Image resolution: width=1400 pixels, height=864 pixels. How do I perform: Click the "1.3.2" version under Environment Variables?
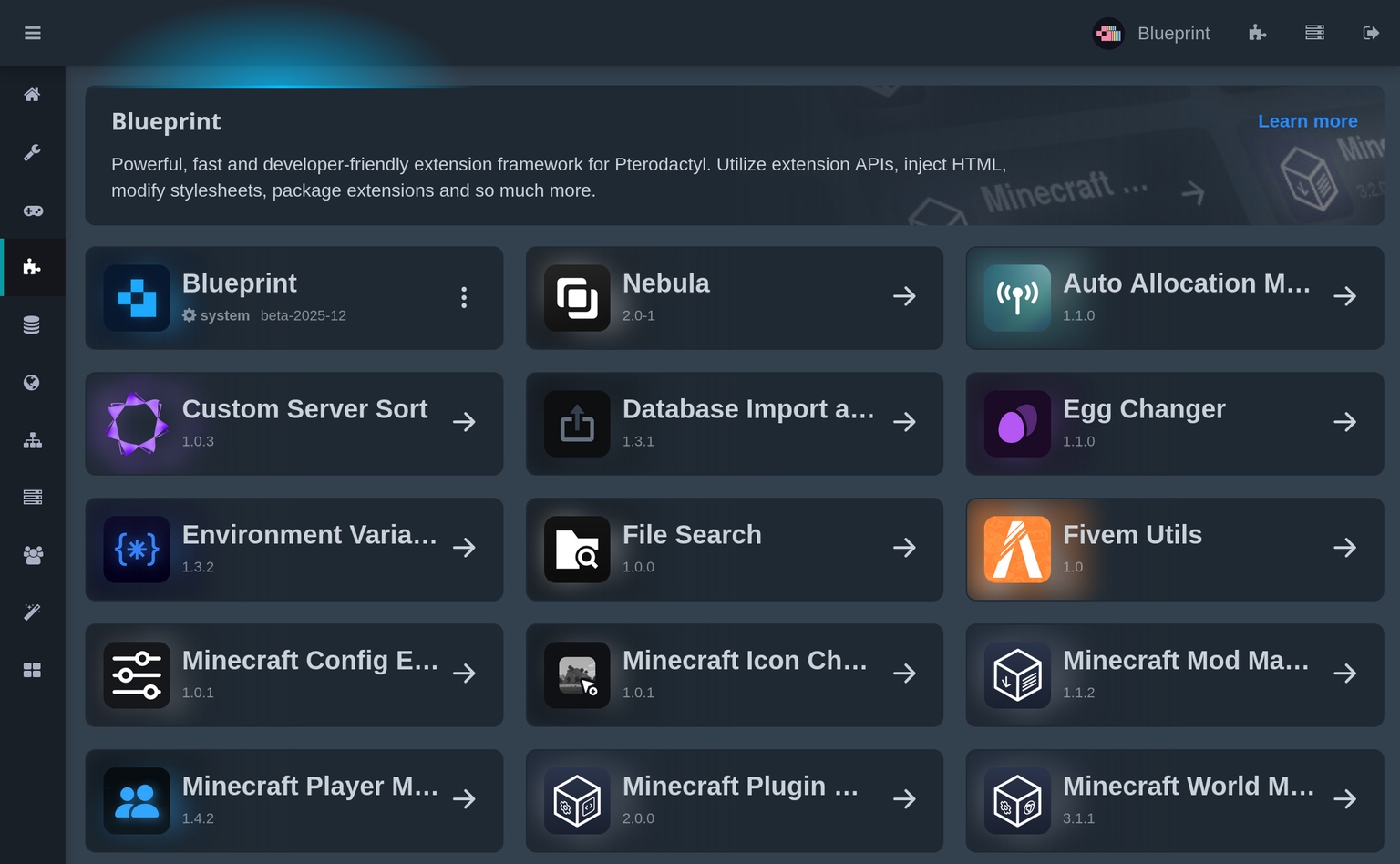point(198,567)
